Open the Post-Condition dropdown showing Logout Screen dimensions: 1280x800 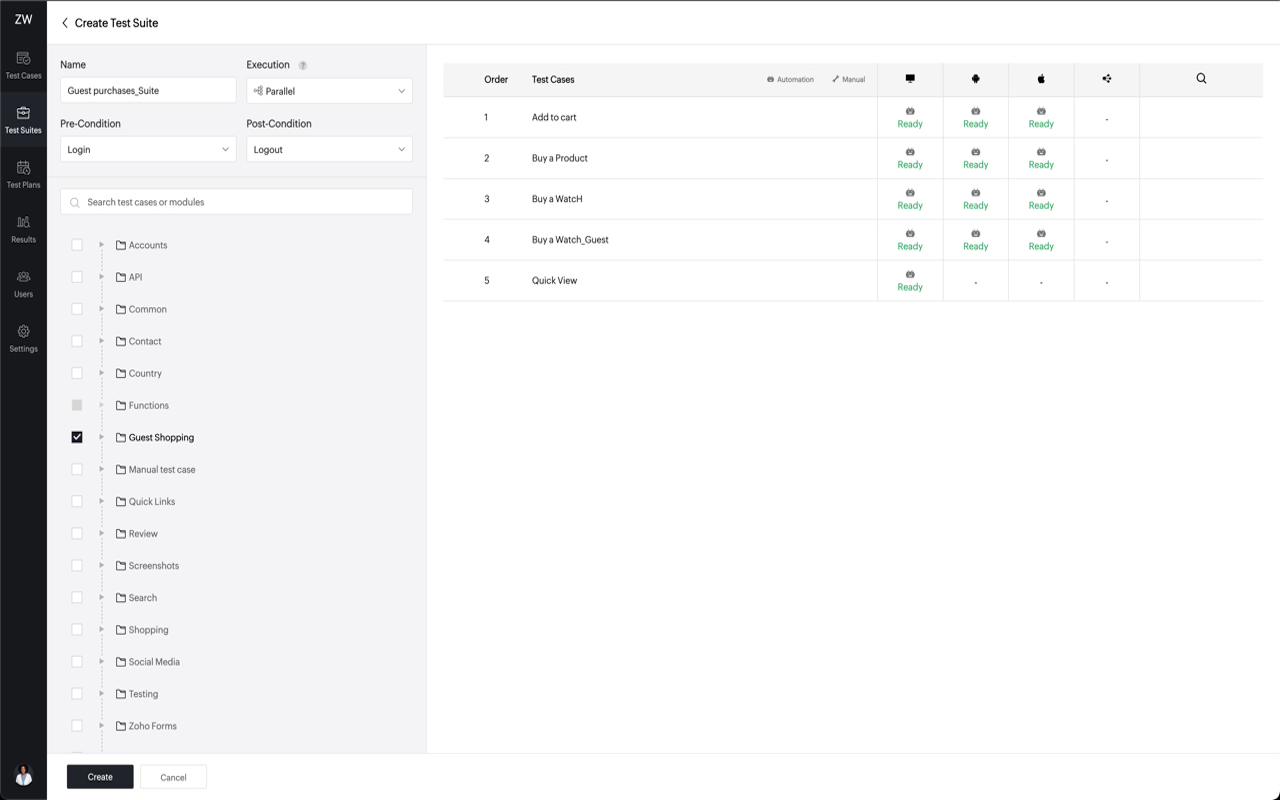tap(329, 148)
